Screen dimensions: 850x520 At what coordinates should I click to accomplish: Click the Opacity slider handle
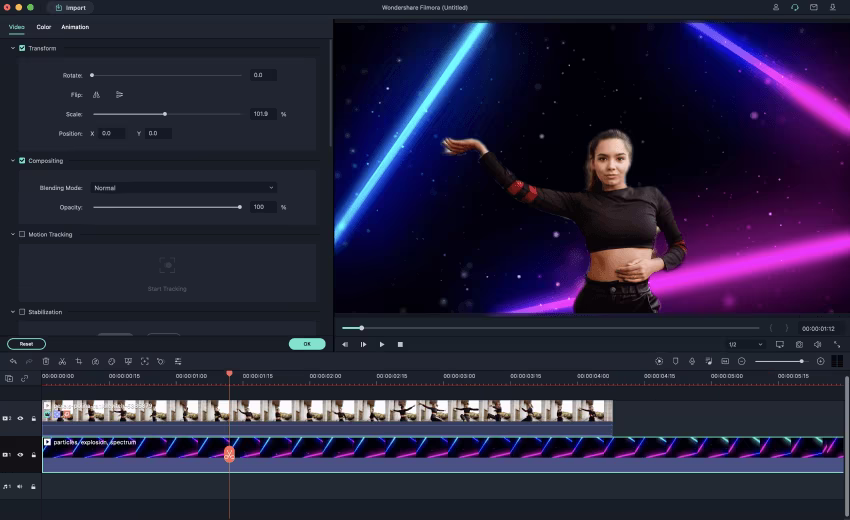coord(240,207)
